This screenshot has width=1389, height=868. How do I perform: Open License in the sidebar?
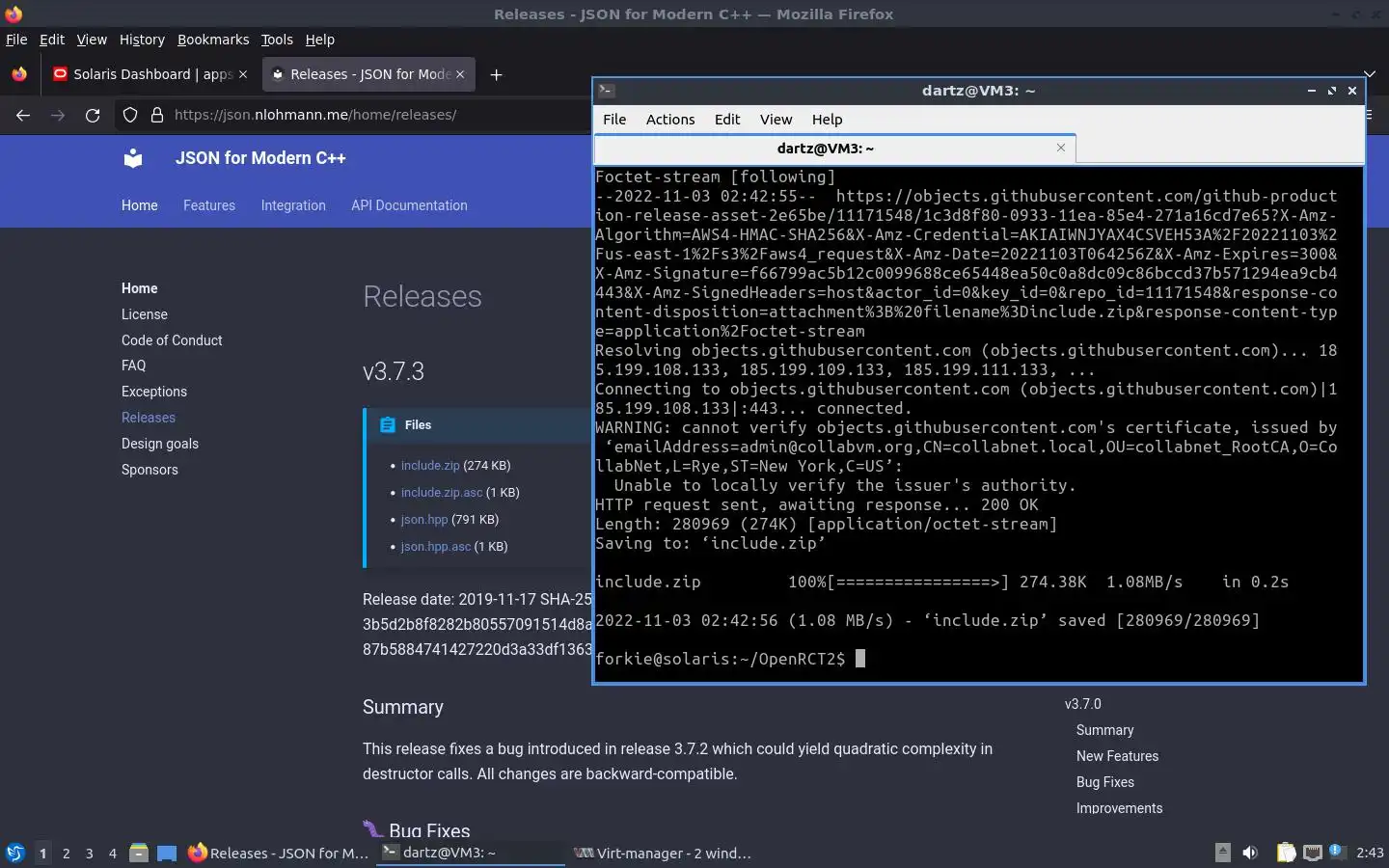(x=145, y=314)
